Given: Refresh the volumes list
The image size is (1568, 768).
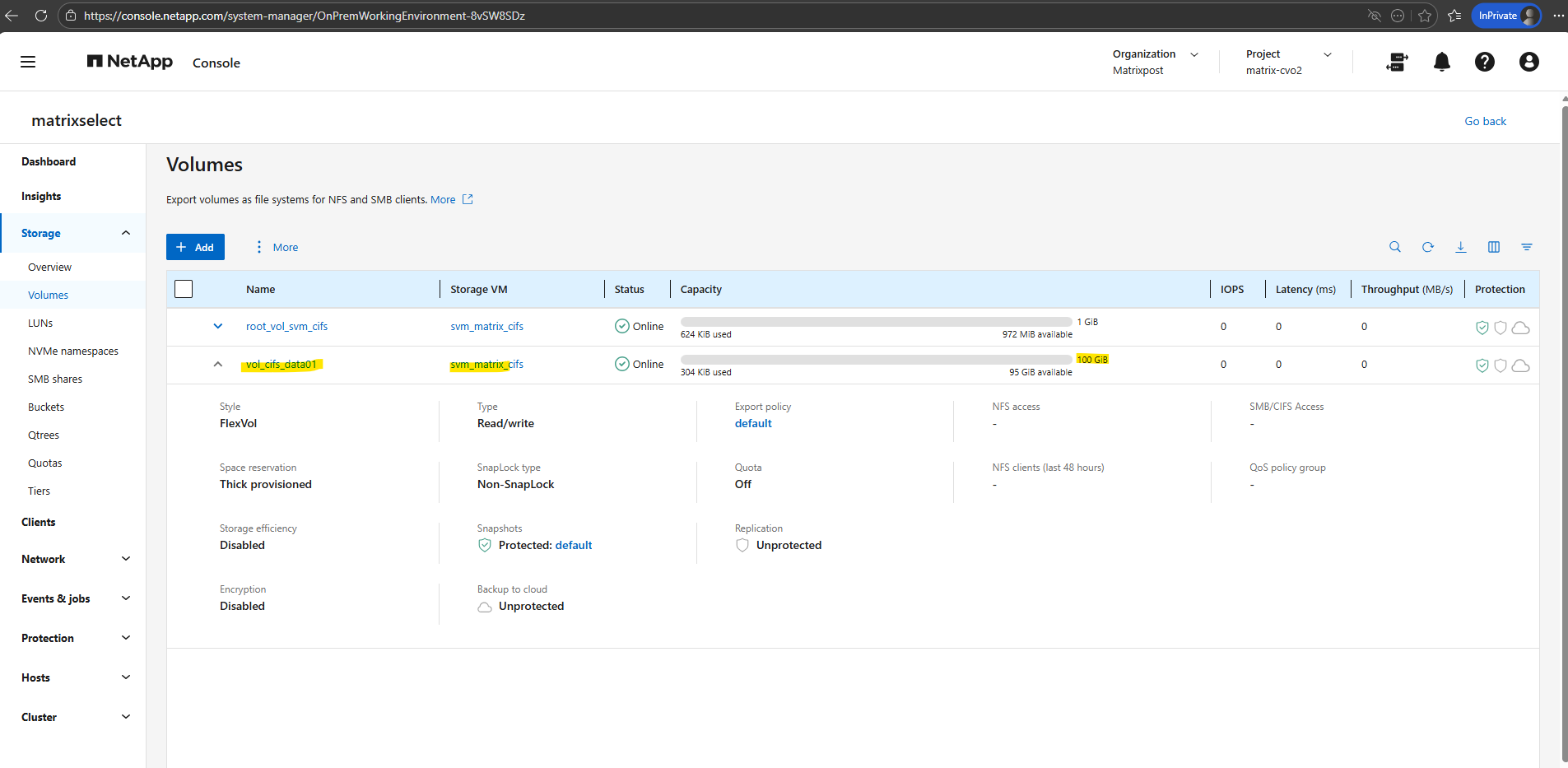Looking at the screenshot, I should [1427, 247].
